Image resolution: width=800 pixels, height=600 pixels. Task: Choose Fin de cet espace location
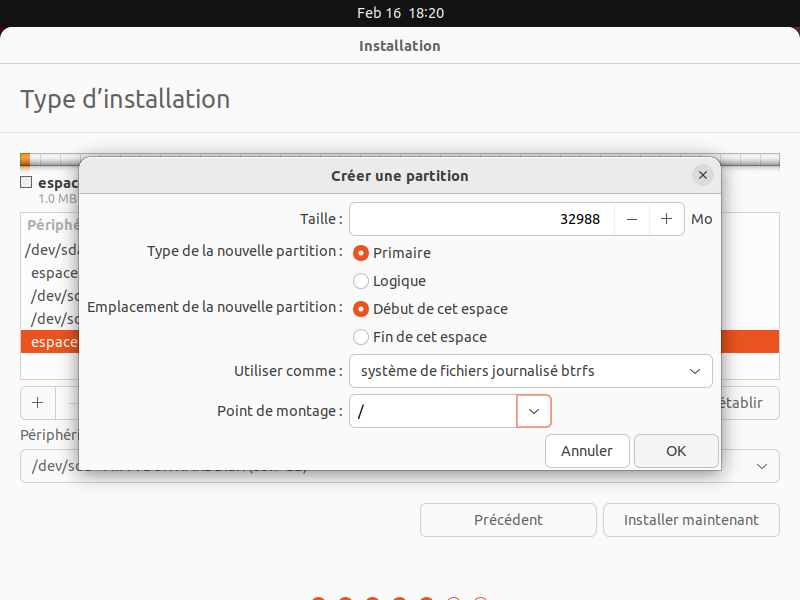point(361,337)
